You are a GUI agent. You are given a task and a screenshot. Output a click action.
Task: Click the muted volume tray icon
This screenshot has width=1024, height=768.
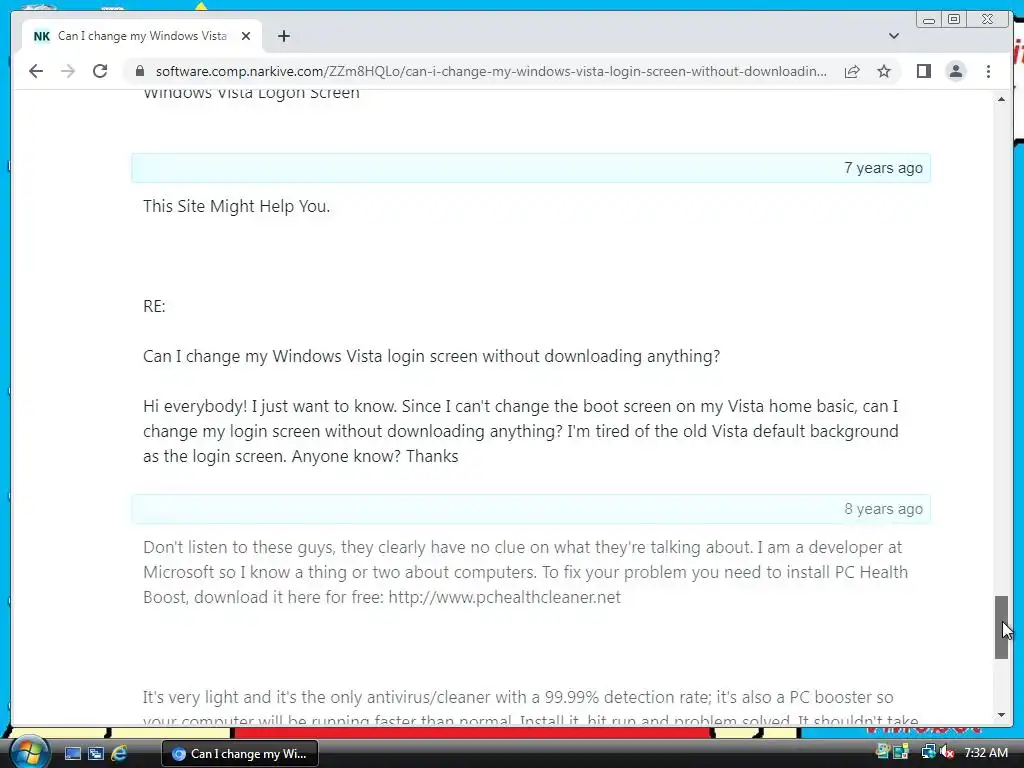(x=947, y=752)
